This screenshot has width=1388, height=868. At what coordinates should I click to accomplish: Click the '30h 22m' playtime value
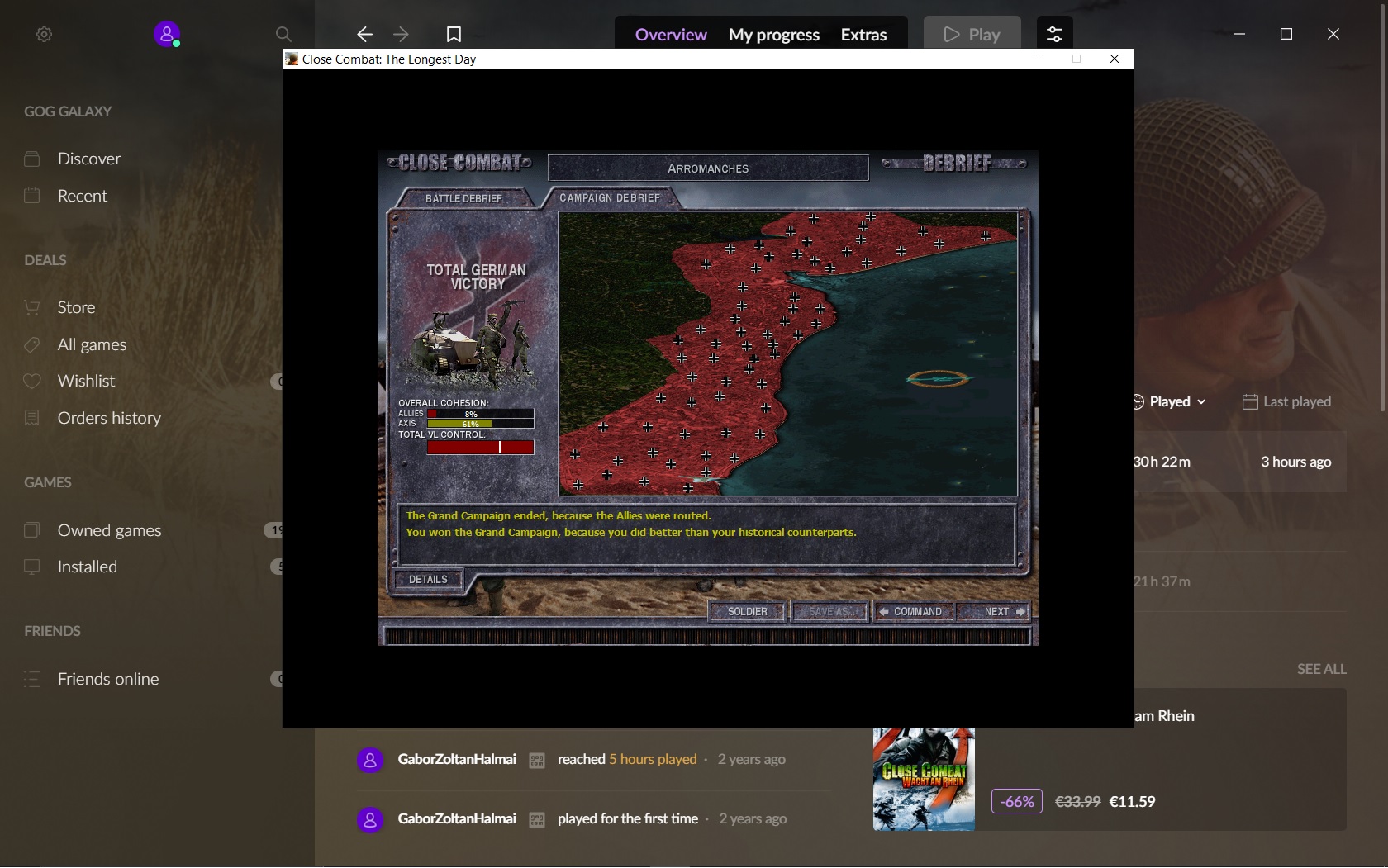pos(1162,462)
